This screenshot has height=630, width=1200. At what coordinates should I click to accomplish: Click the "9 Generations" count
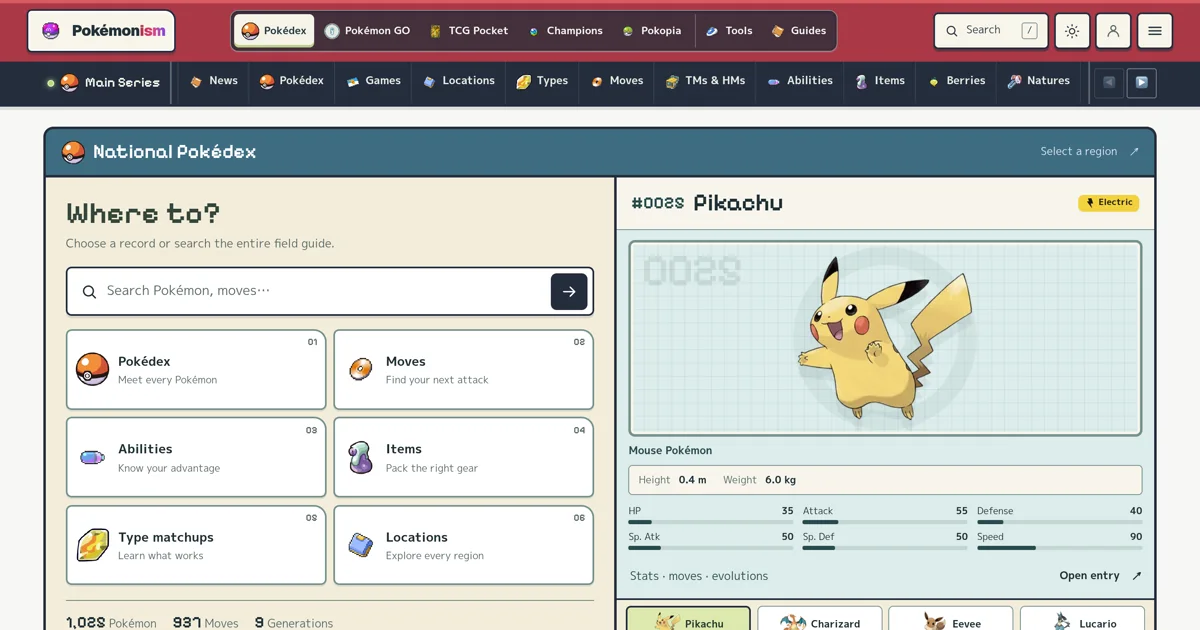point(294,623)
